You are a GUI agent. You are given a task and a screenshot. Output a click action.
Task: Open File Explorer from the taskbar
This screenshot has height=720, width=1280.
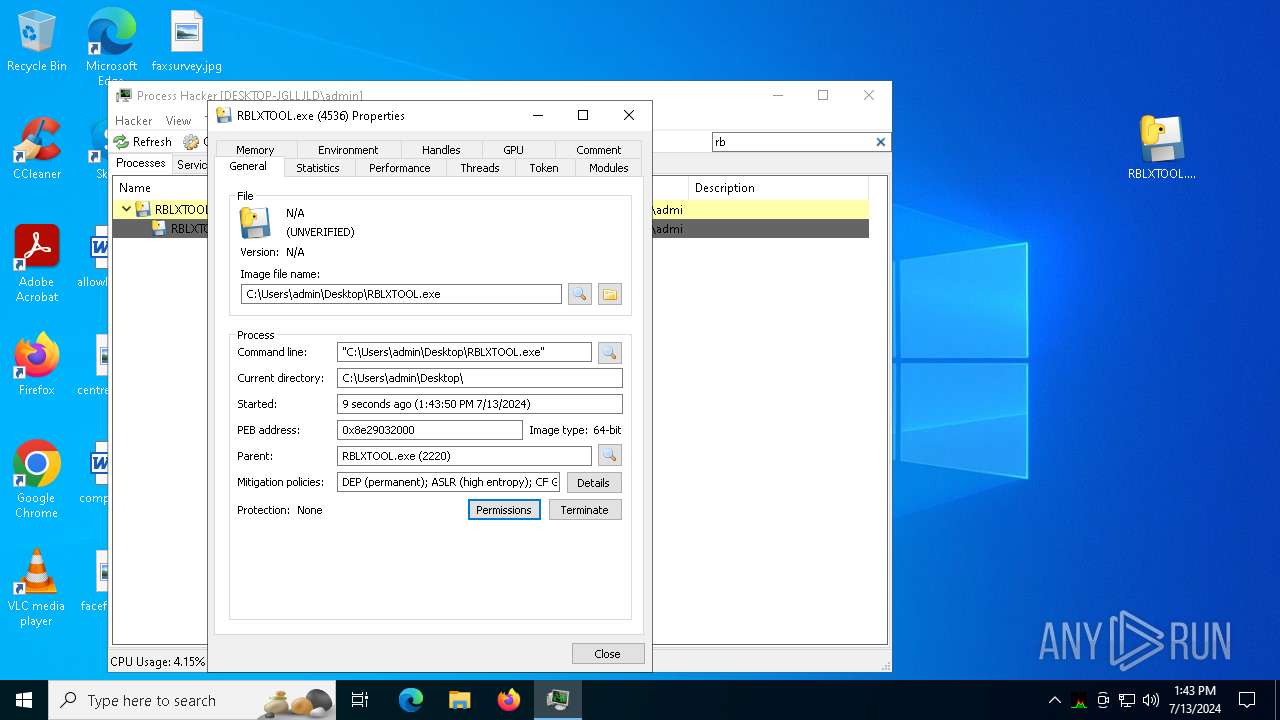[x=459, y=700]
